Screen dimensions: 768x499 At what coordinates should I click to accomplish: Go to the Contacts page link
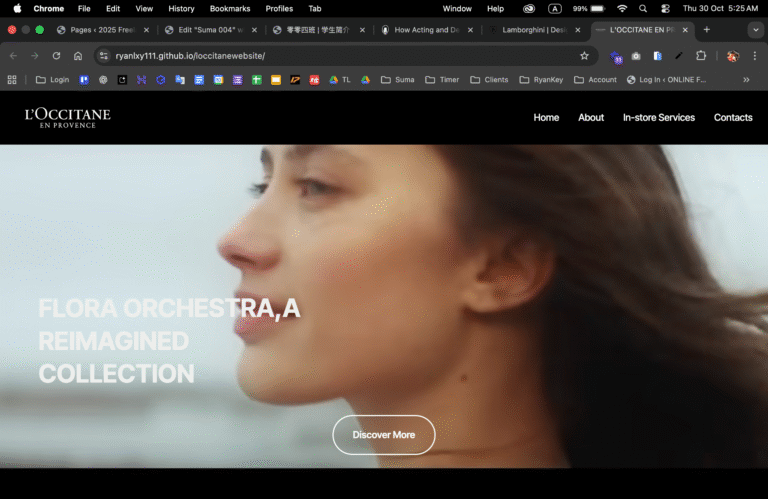[732, 117]
